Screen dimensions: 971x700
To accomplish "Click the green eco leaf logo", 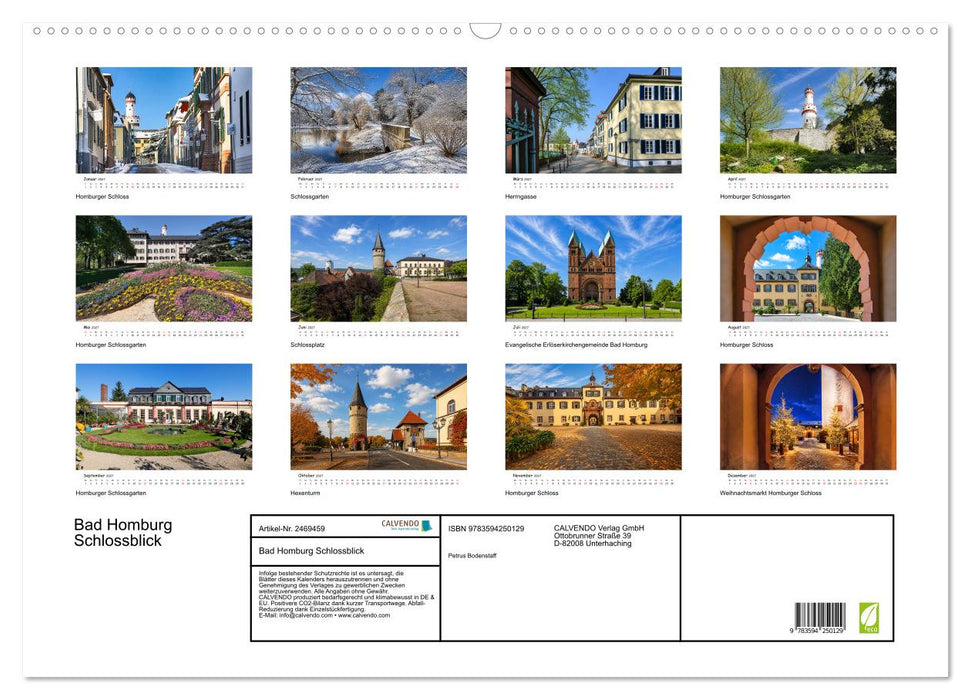I will (x=868, y=618).
